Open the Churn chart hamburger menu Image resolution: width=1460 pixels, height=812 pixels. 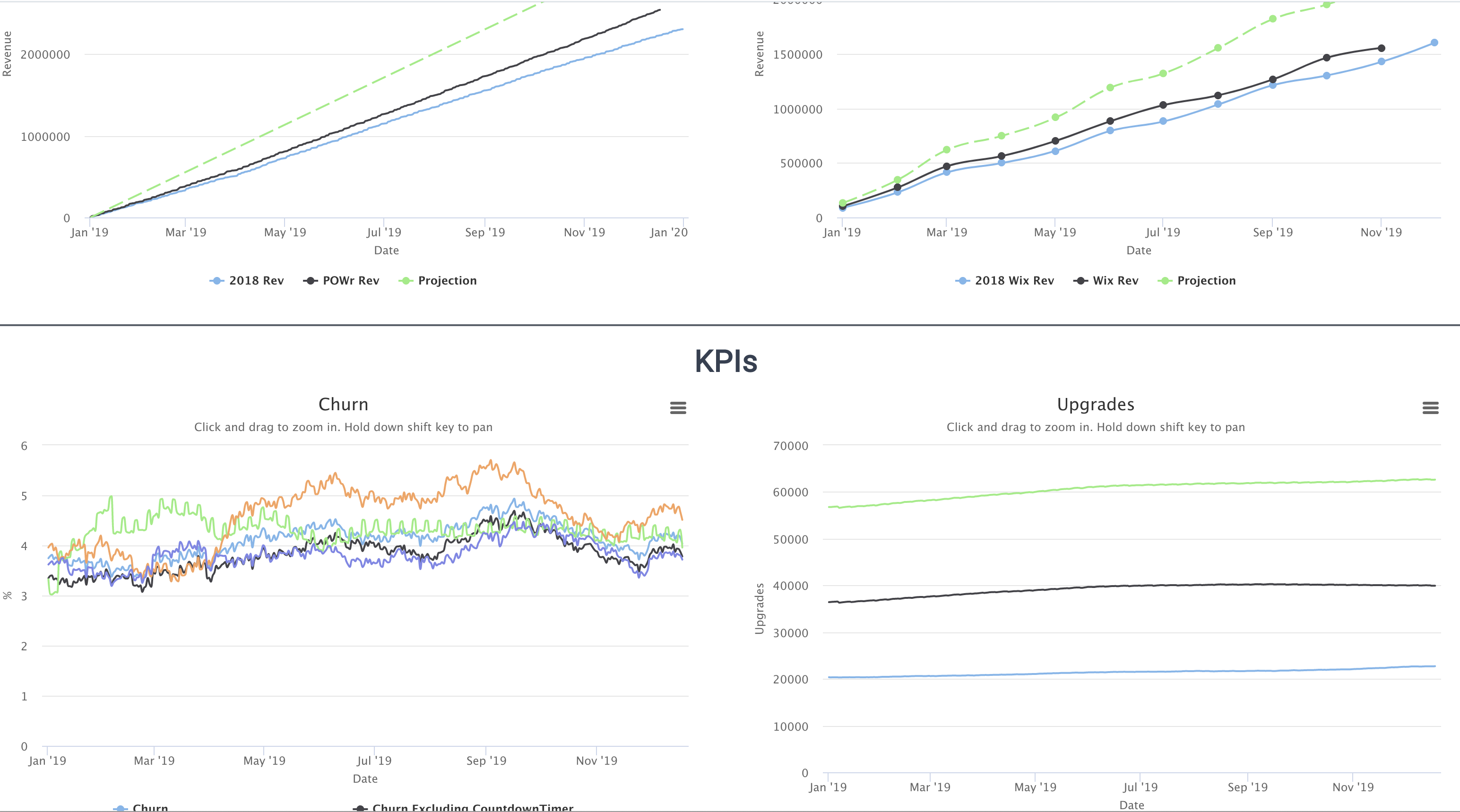(x=678, y=408)
